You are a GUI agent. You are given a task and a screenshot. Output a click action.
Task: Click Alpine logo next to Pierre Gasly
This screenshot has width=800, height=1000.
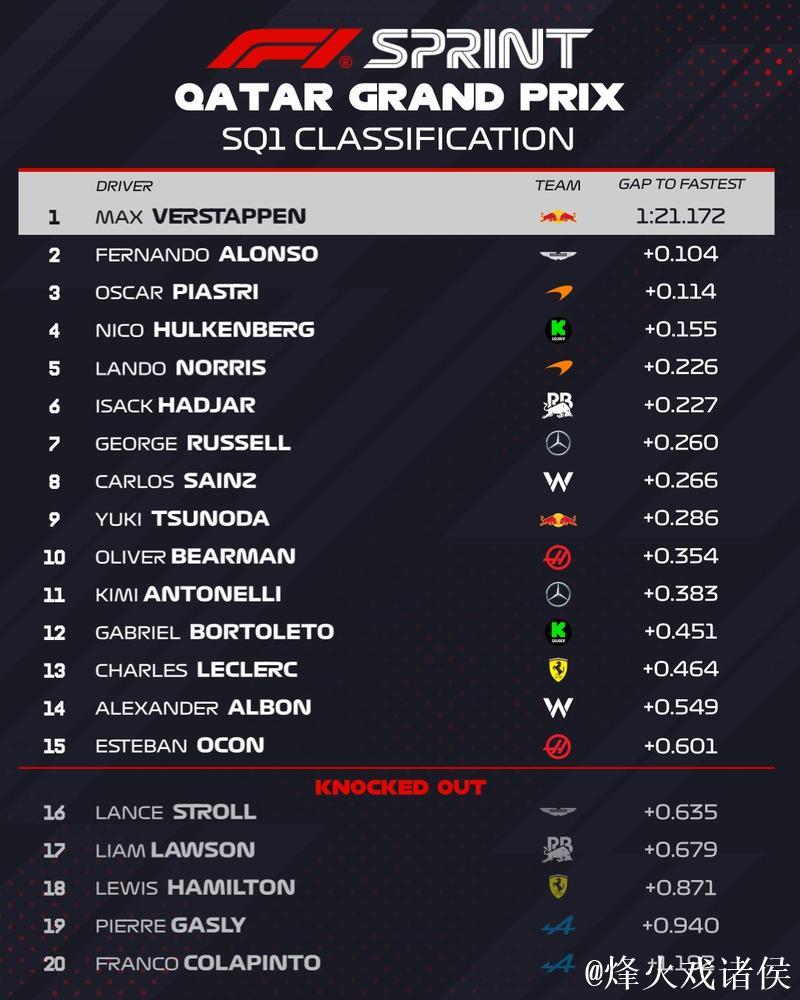pyautogui.click(x=558, y=926)
